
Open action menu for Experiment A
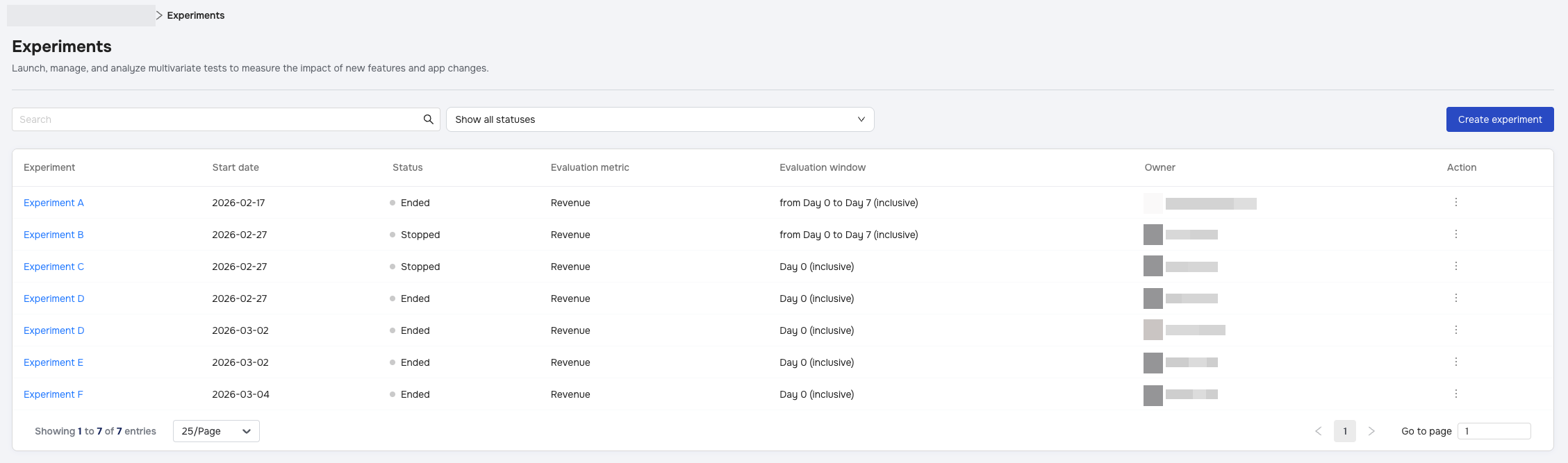(x=1455, y=202)
